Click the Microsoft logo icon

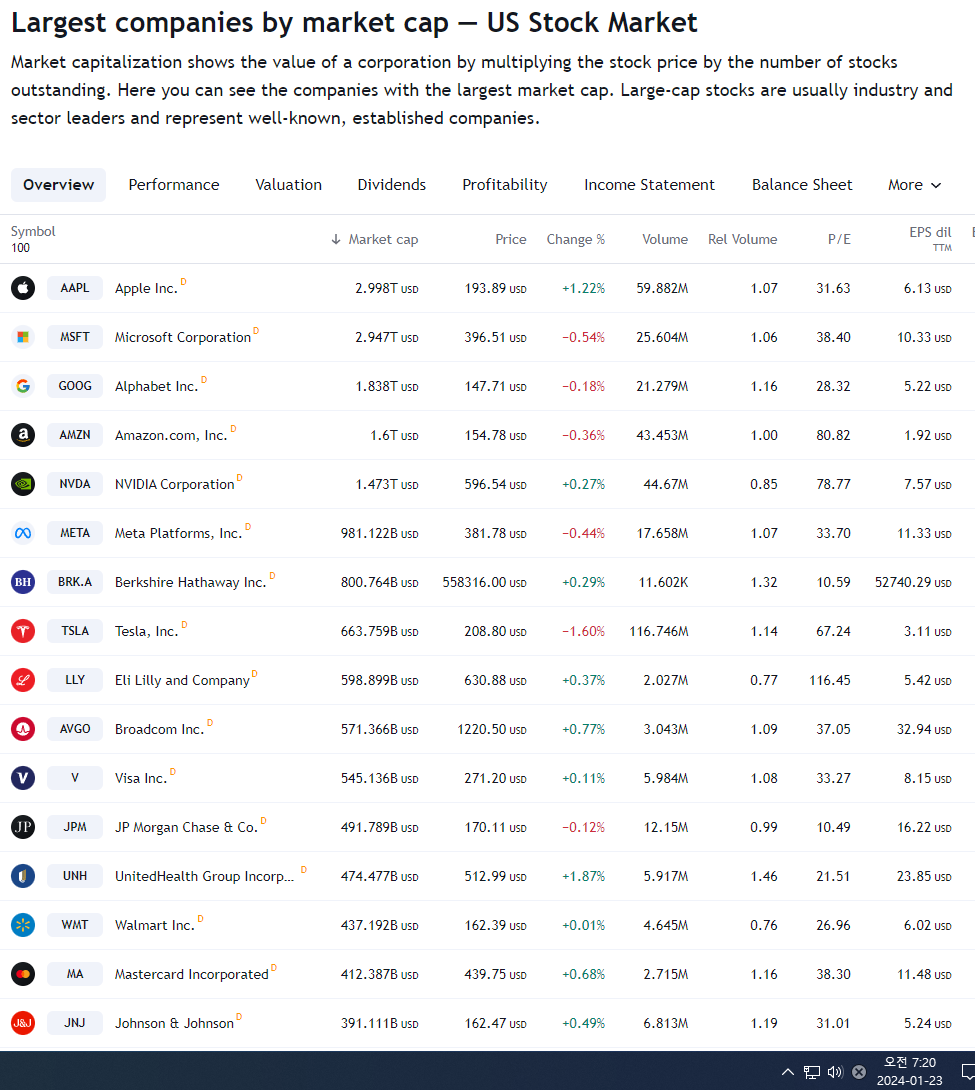coord(23,337)
